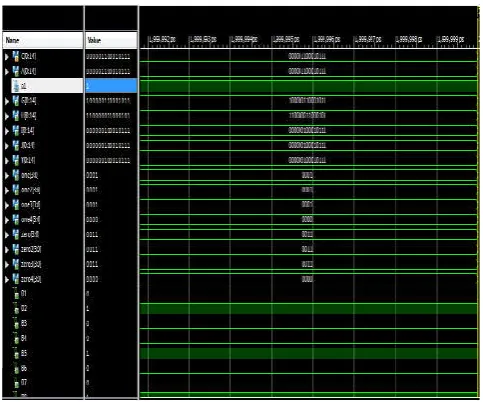
Task: Click the 0000 waveform label of zero4[3:0]
Action: (x=307, y=279)
